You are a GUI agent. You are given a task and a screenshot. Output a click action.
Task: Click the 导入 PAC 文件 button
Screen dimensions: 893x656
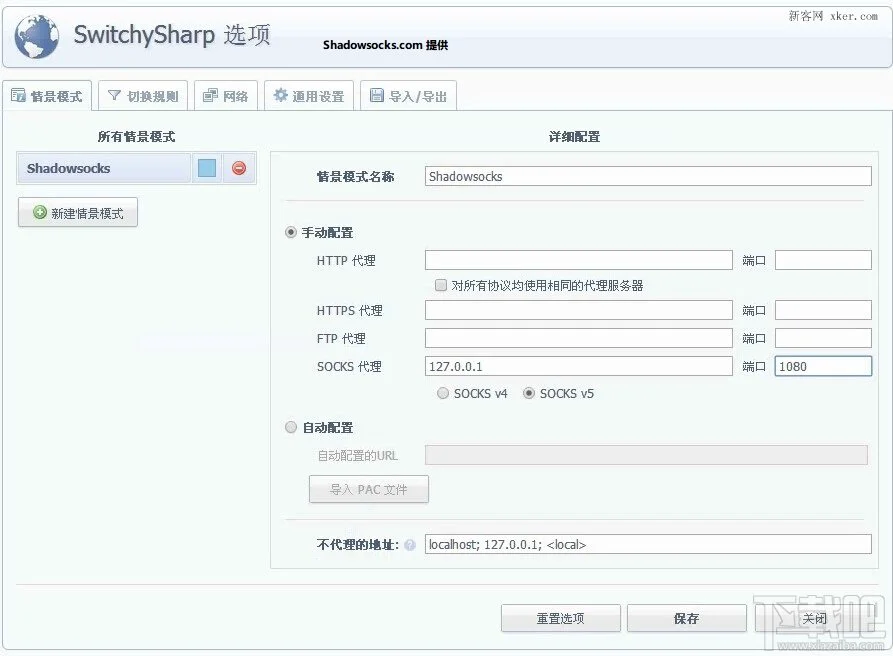(x=369, y=489)
